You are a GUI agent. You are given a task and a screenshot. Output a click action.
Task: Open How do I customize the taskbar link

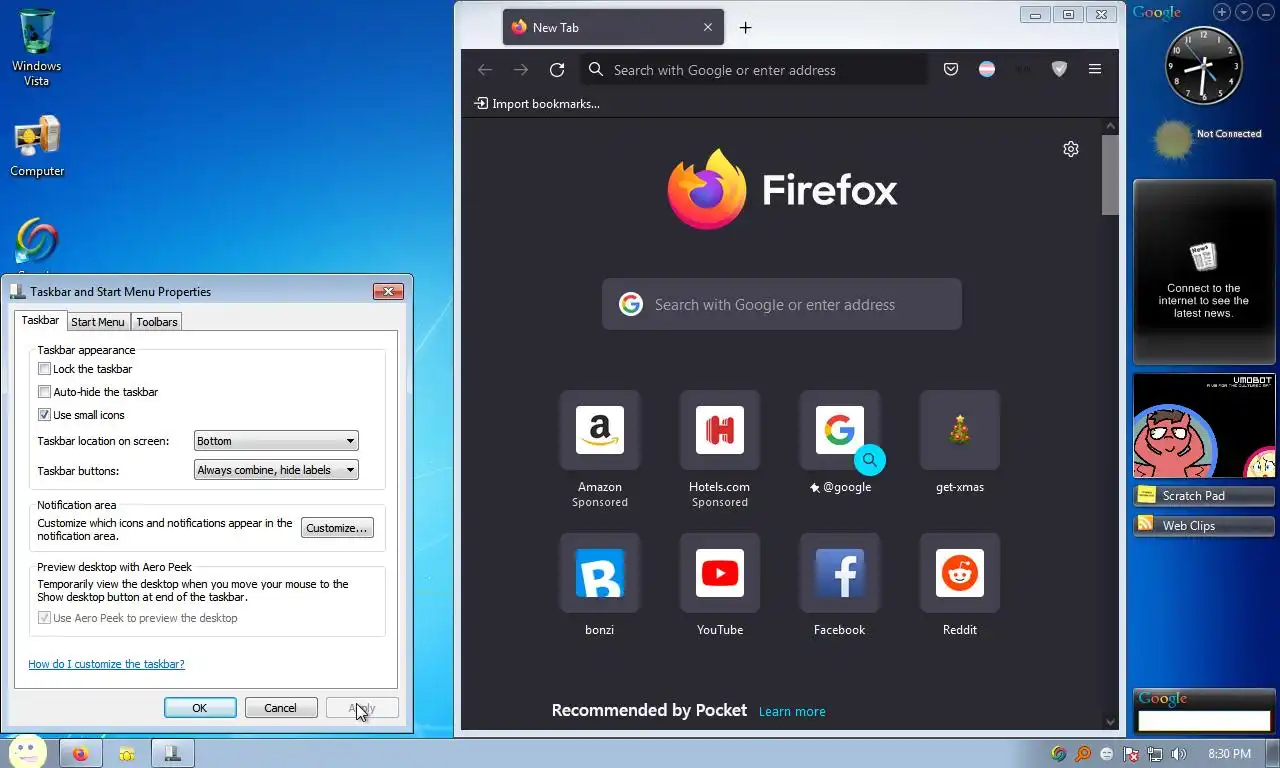click(106, 664)
